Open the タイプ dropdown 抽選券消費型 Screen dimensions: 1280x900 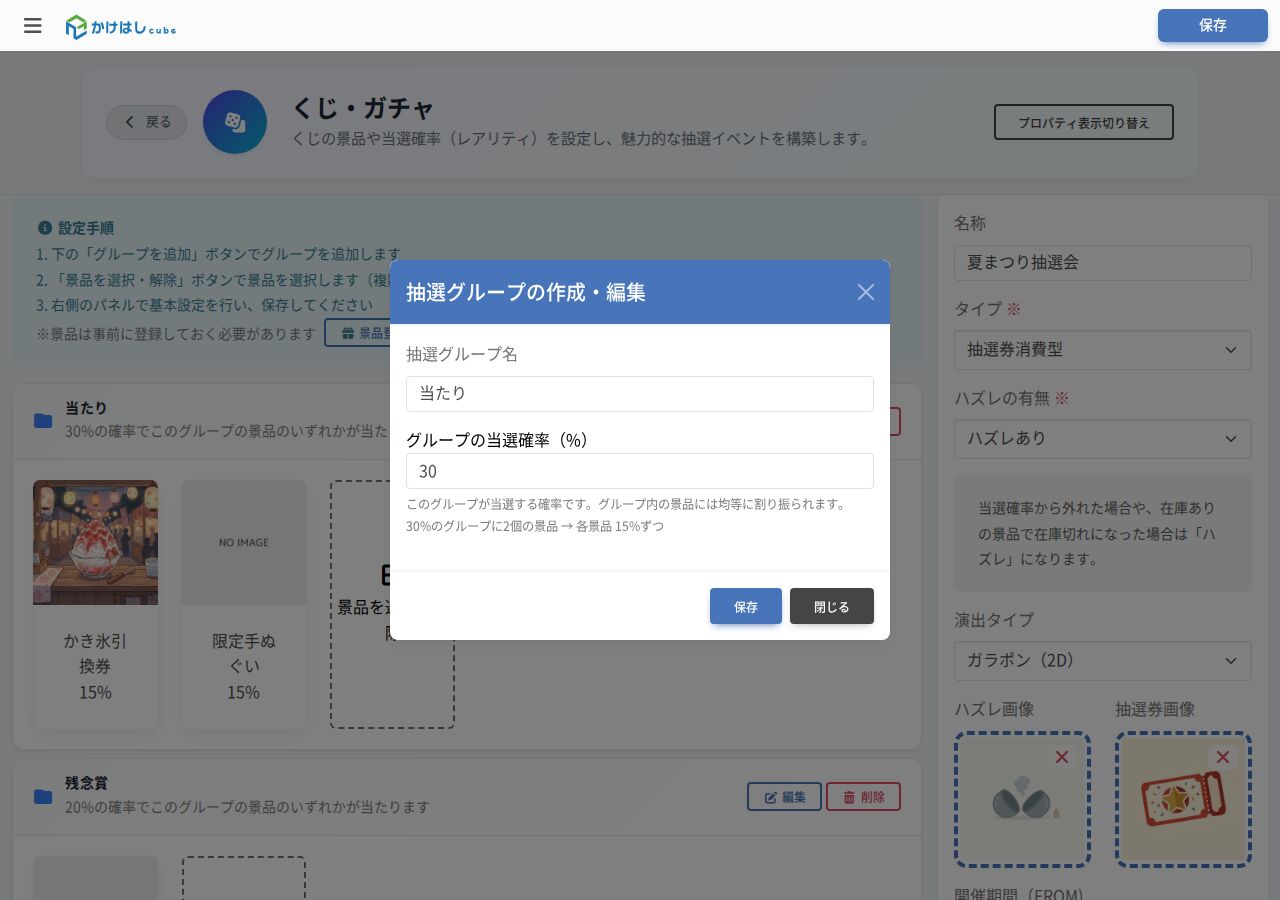(x=1103, y=350)
